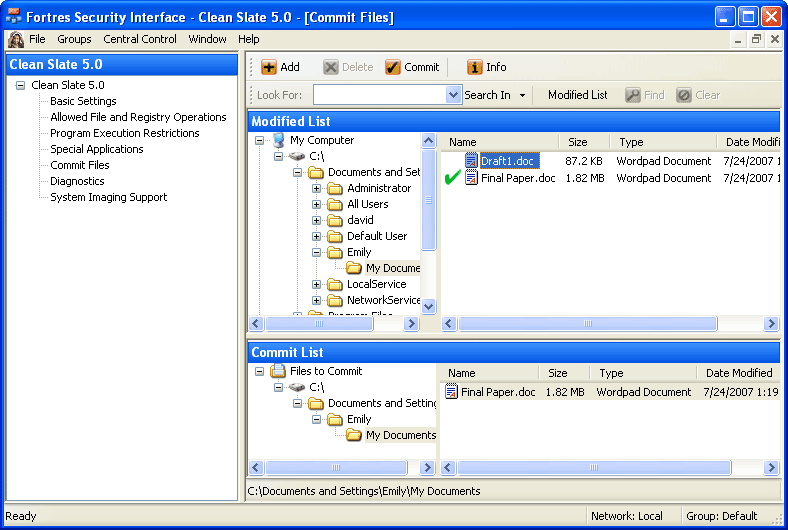Click the Final Paper.doc icon in Commit List
Image resolution: width=788 pixels, height=530 pixels.
[451, 392]
